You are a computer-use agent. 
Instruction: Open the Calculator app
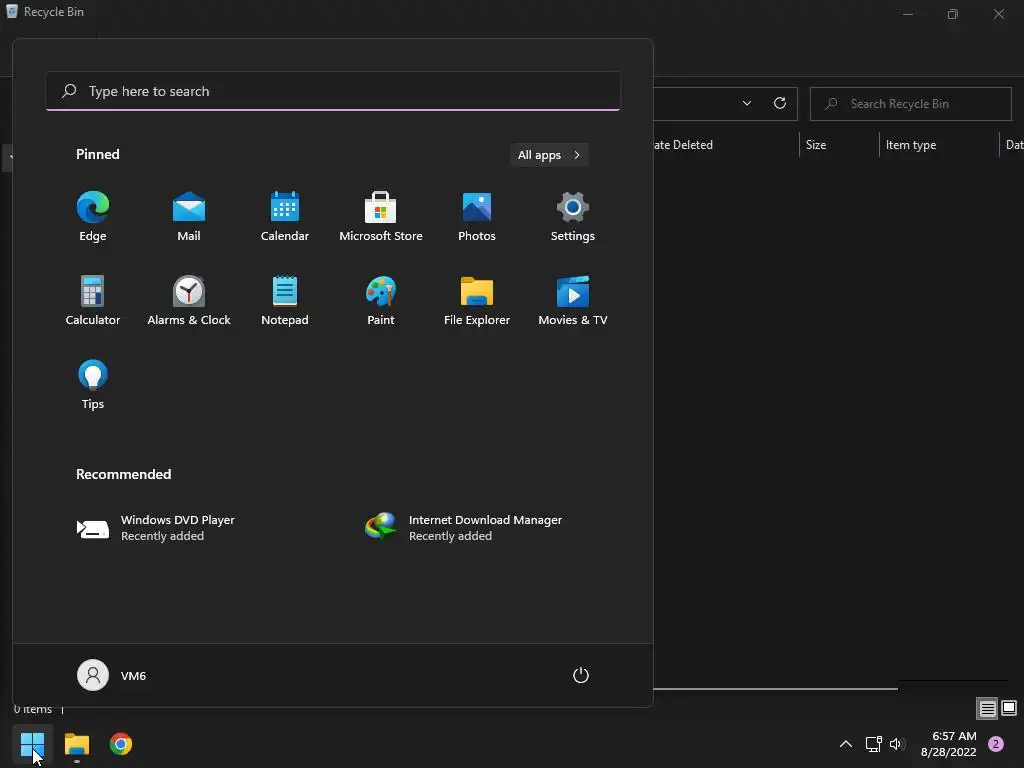[x=93, y=301]
